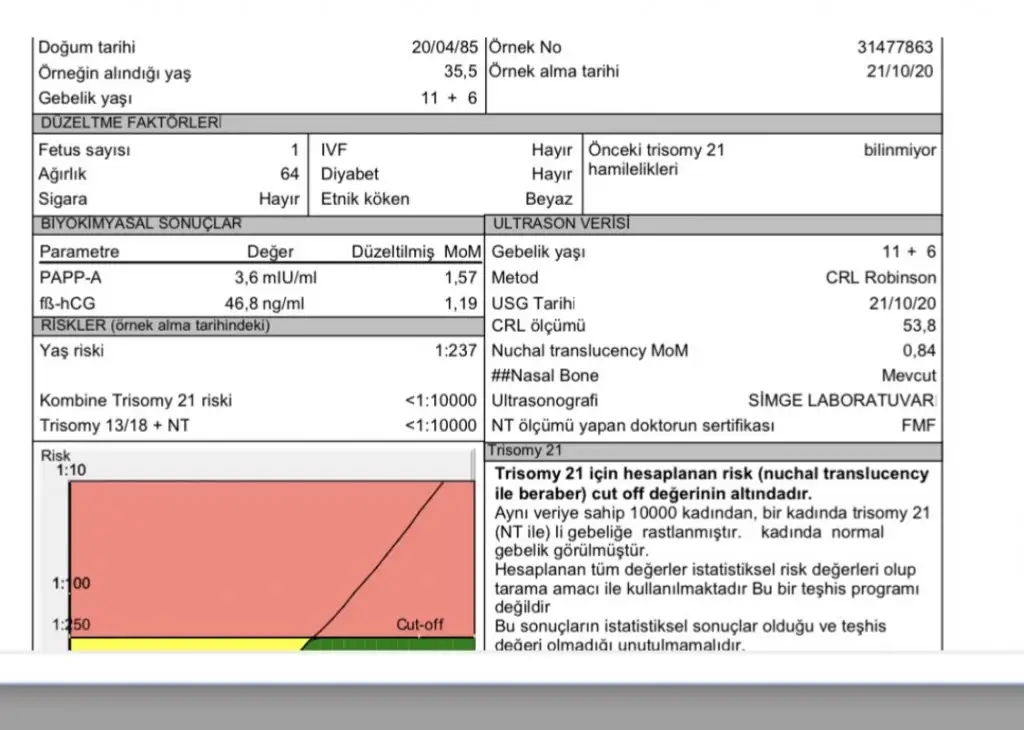
Task: Click the fß-hCG row label
Action: pos(67,303)
